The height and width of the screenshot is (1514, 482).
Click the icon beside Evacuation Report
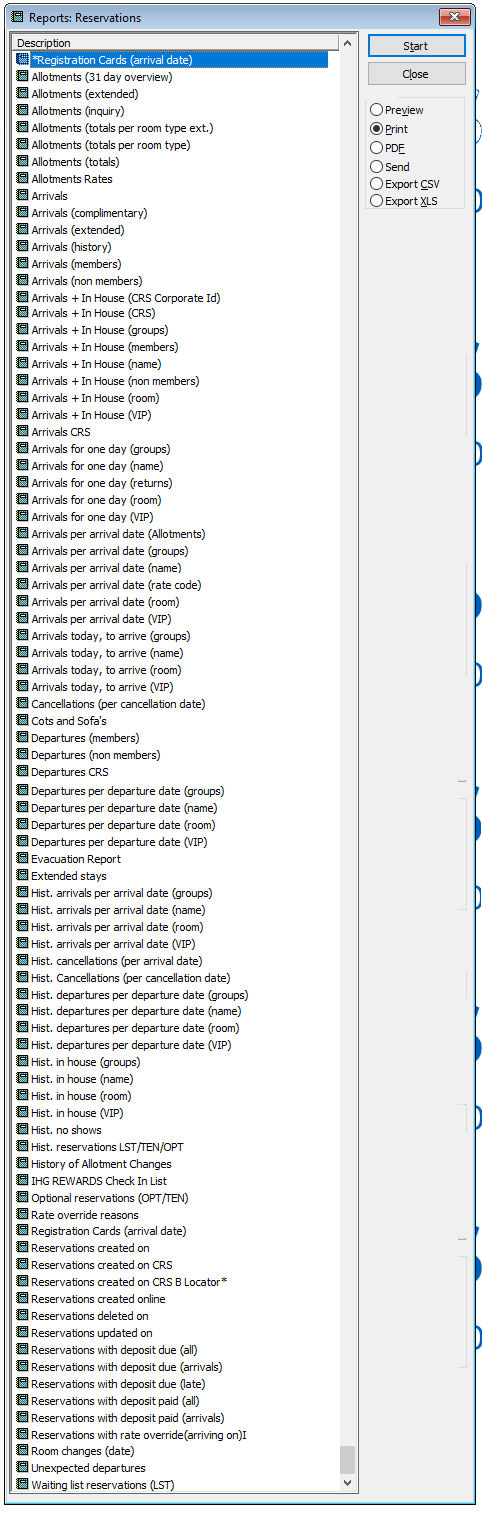23,859
